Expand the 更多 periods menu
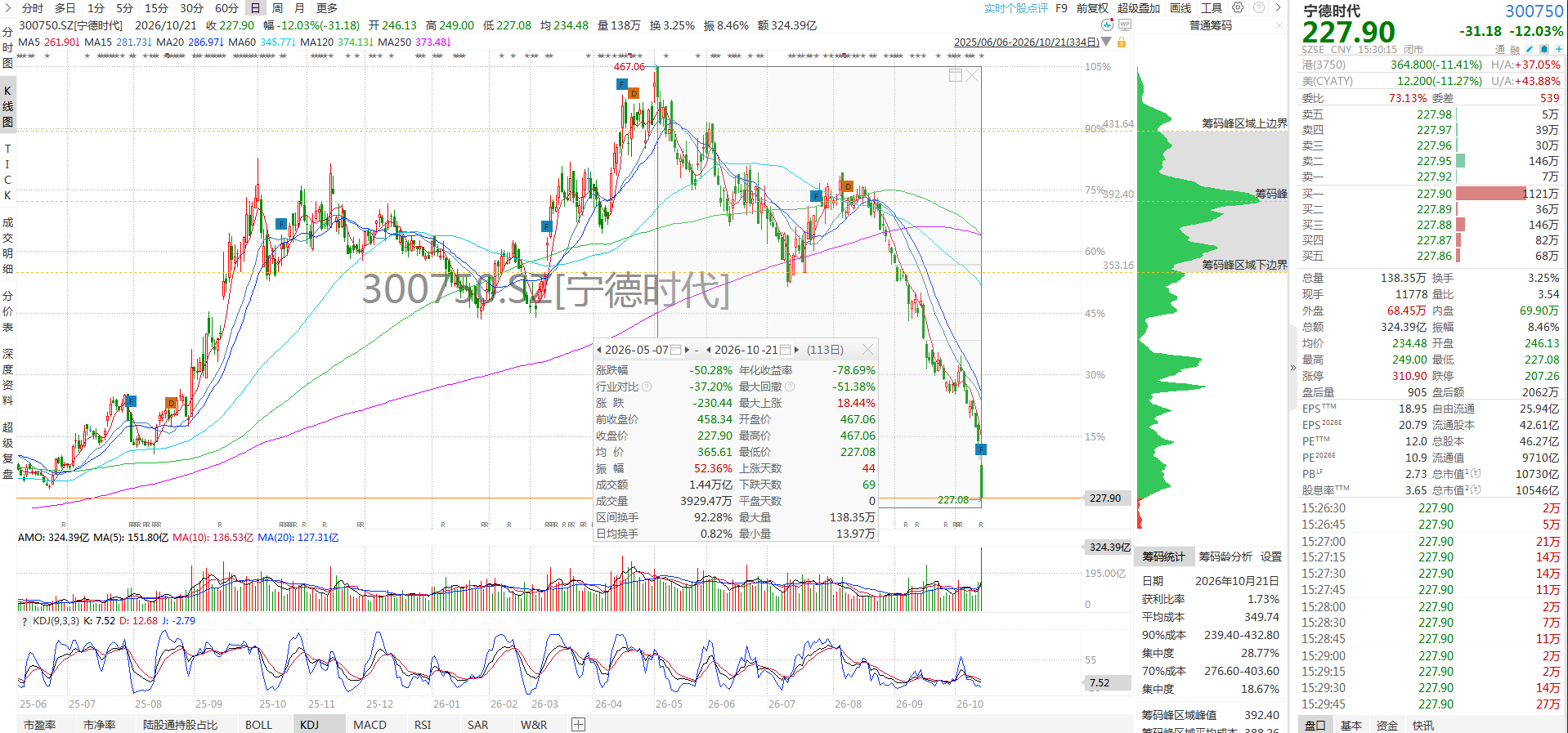Viewport: 1568px width, 733px height. click(327, 8)
